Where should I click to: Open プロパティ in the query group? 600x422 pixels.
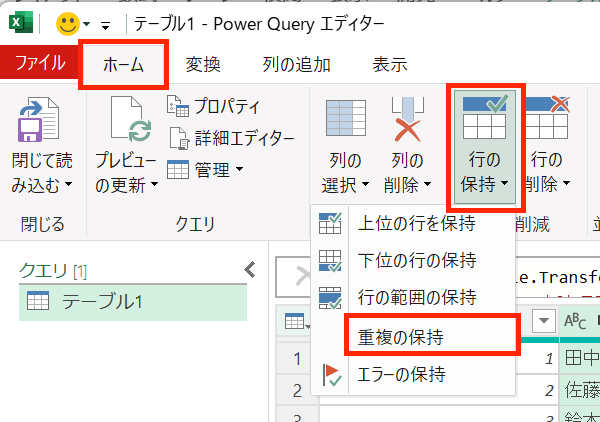214,106
